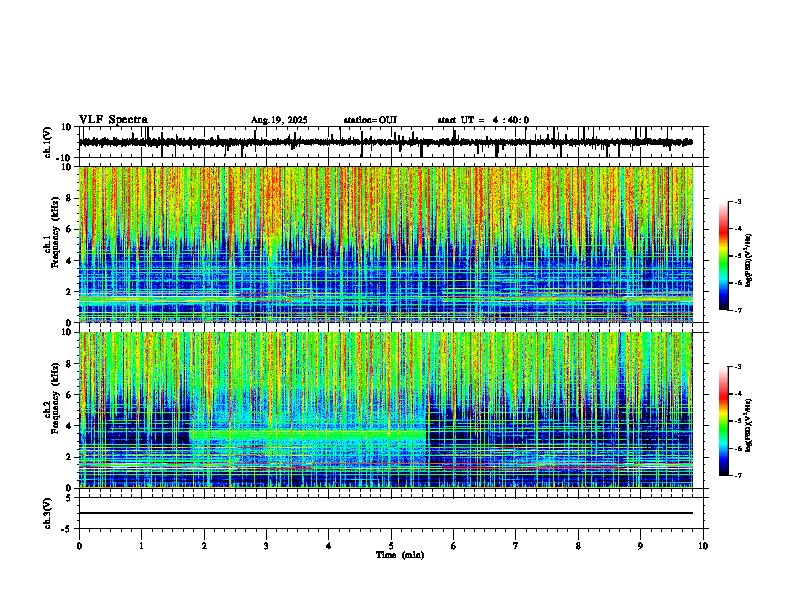Click time axis tick label "5" minutes
Screen dimensions: 792x612
[391, 546]
